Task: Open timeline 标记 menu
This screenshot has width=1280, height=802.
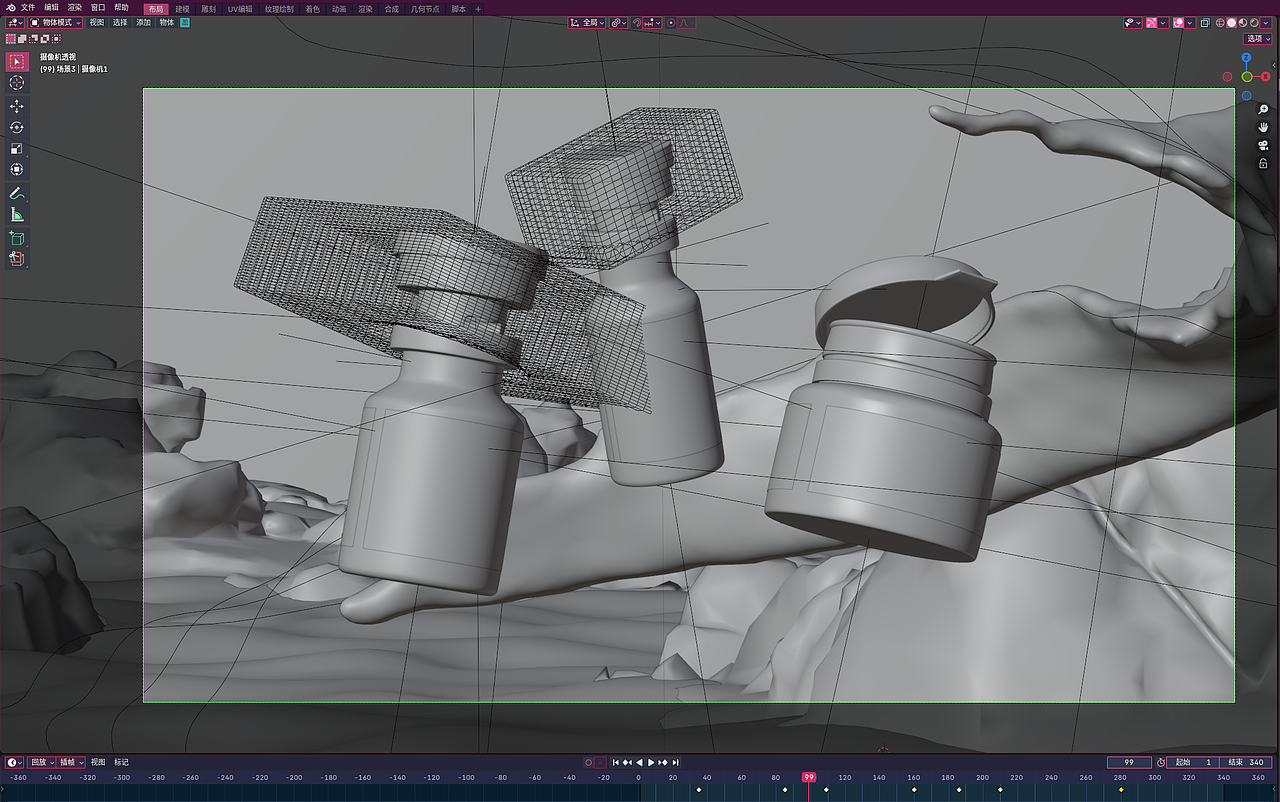Action: point(121,762)
